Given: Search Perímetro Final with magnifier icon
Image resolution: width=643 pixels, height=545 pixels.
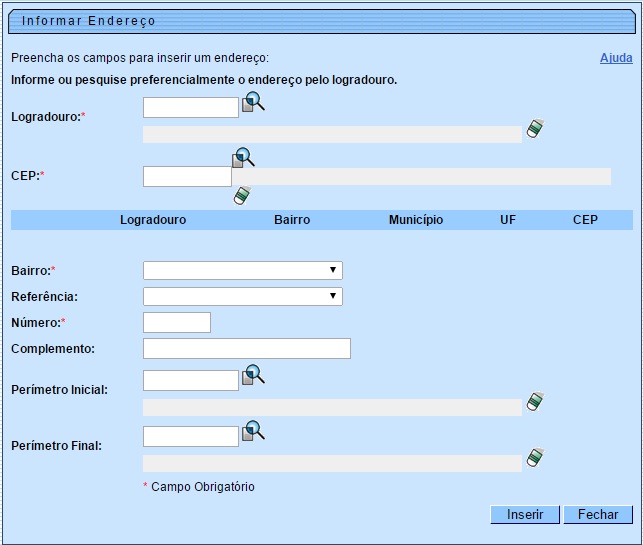Looking at the screenshot, I should 253,430.
